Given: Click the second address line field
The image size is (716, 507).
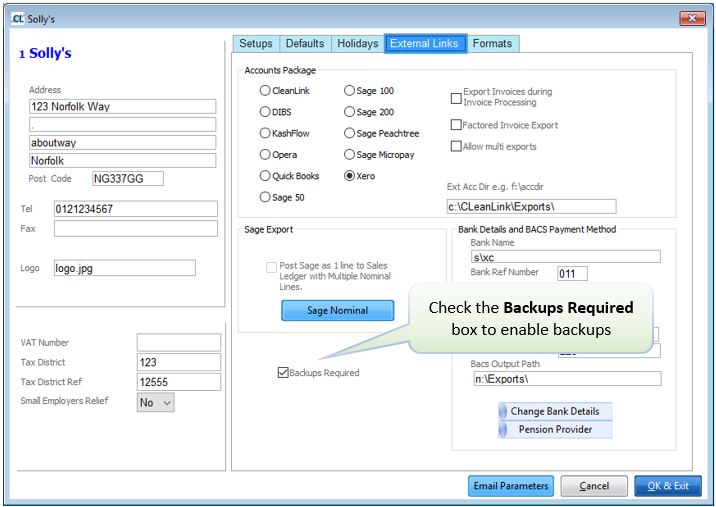Looking at the screenshot, I should click(x=122, y=124).
